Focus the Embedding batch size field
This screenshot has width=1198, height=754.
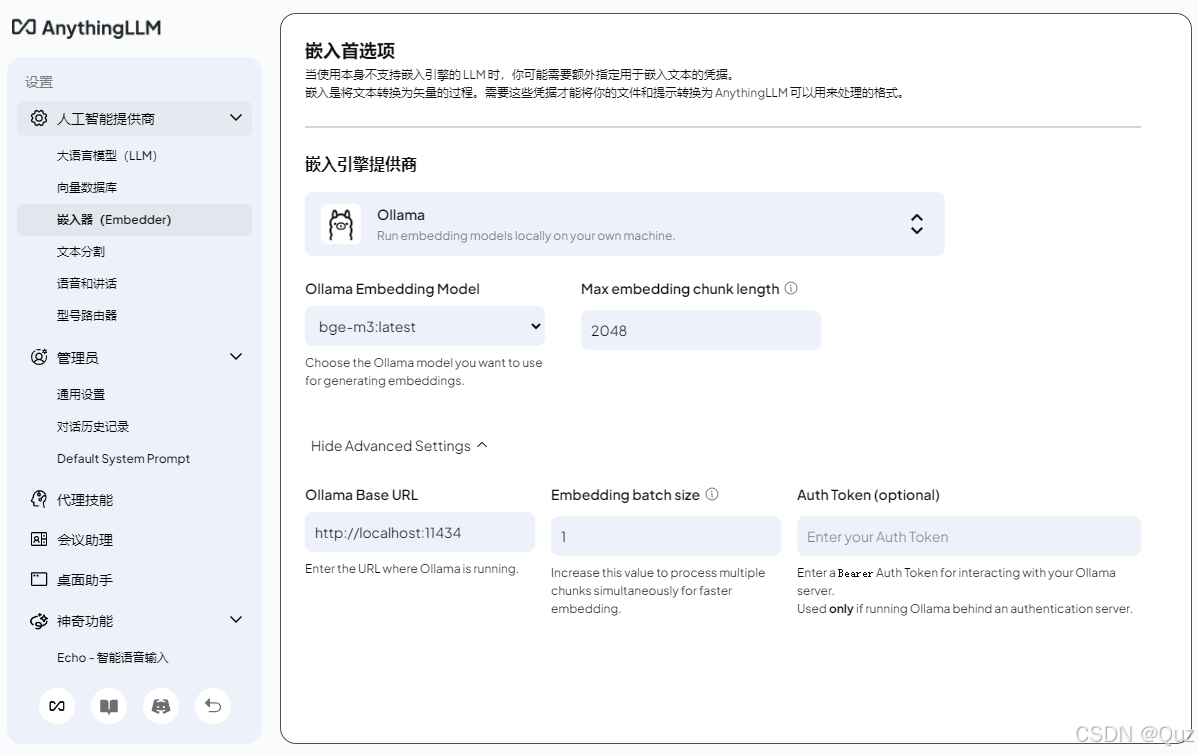[665, 536]
